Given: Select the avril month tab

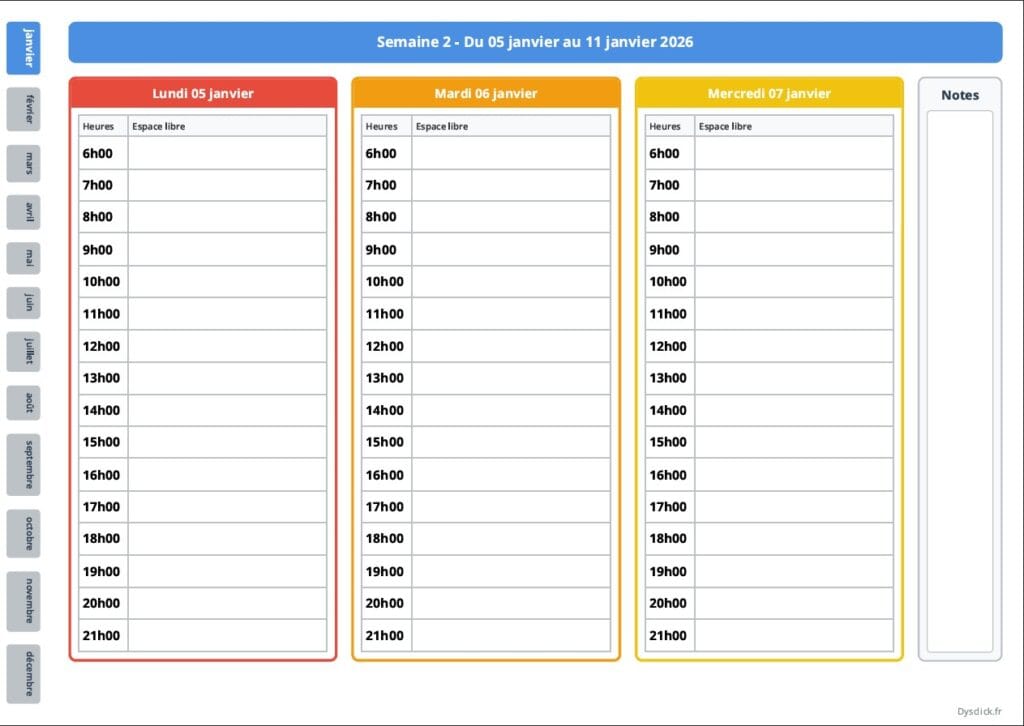Looking at the screenshot, I should point(24,212).
